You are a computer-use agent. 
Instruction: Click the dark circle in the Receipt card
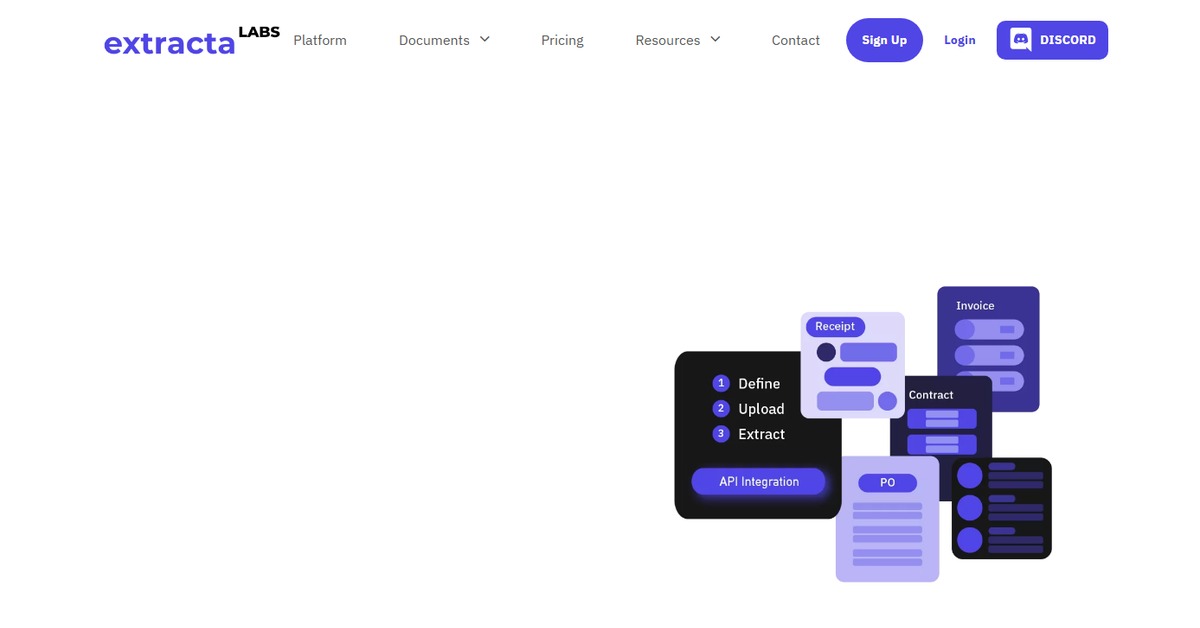[x=826, y=352]
